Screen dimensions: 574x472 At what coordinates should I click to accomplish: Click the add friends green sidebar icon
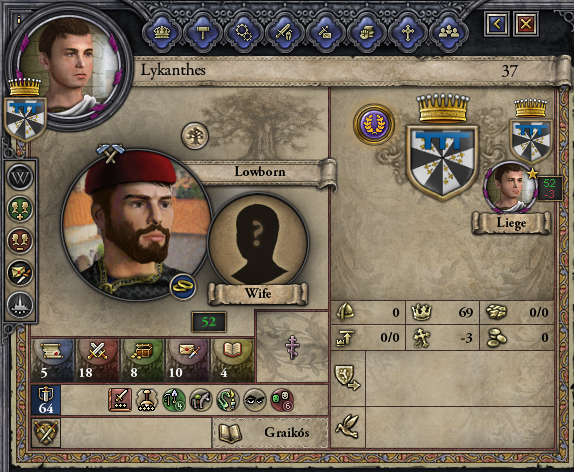coord(20,210)
